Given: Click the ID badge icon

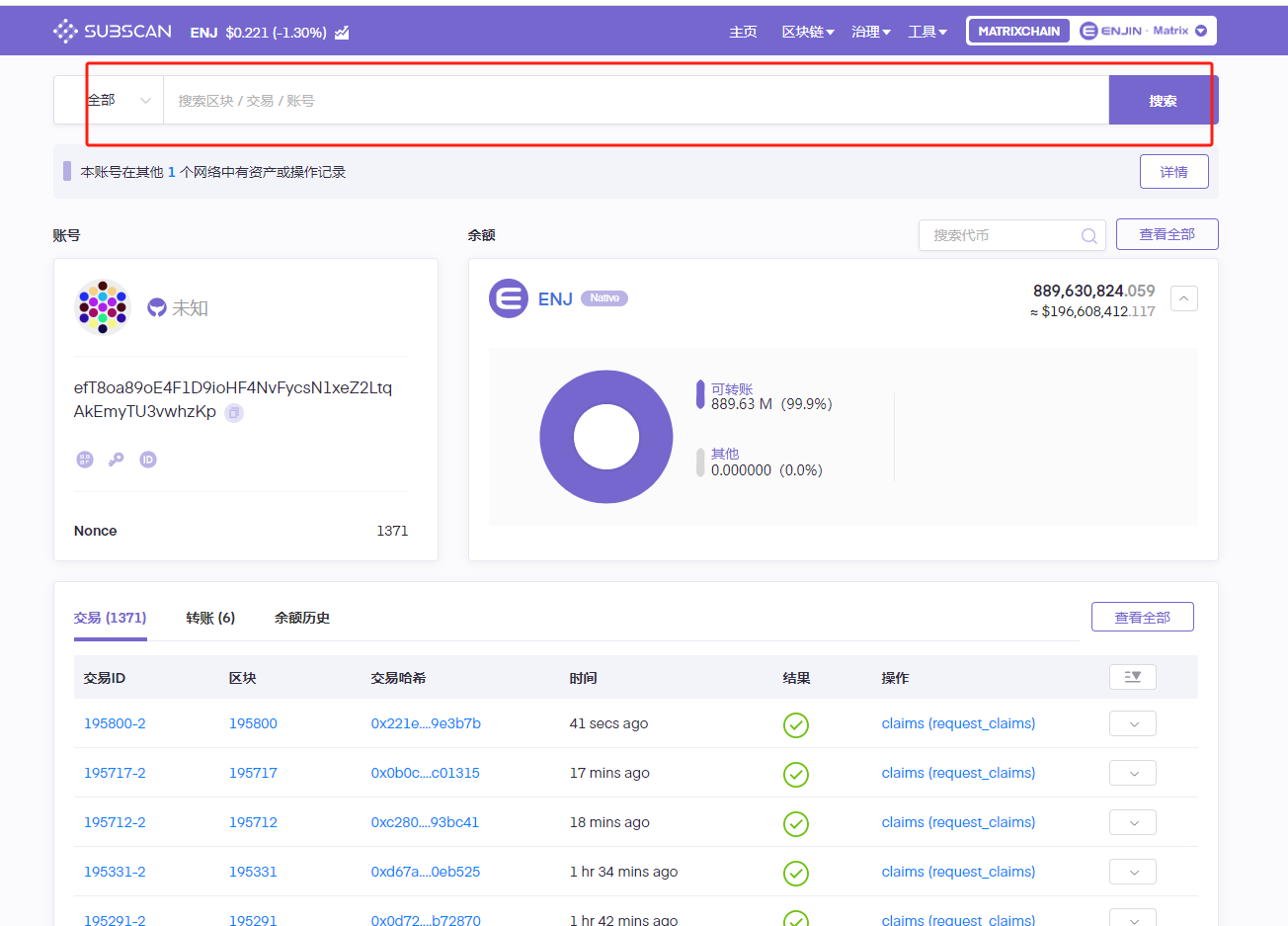Looking at the screenshot, I should click(x=148, y=460).
